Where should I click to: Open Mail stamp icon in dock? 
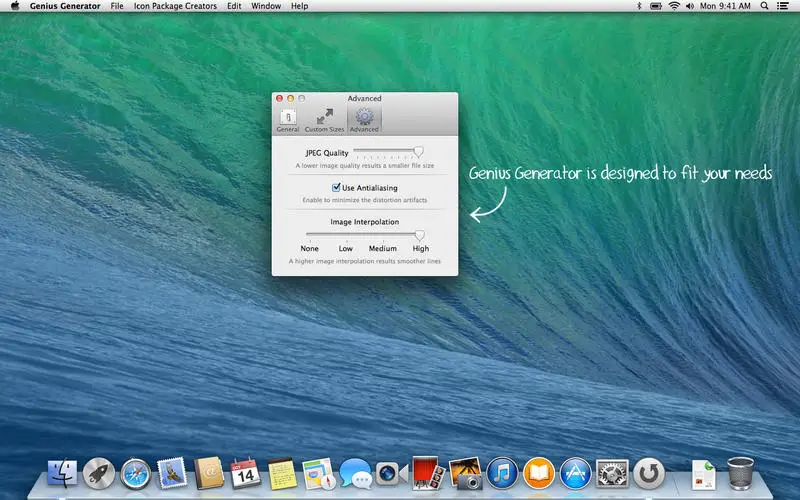click(x=172, y=472)
